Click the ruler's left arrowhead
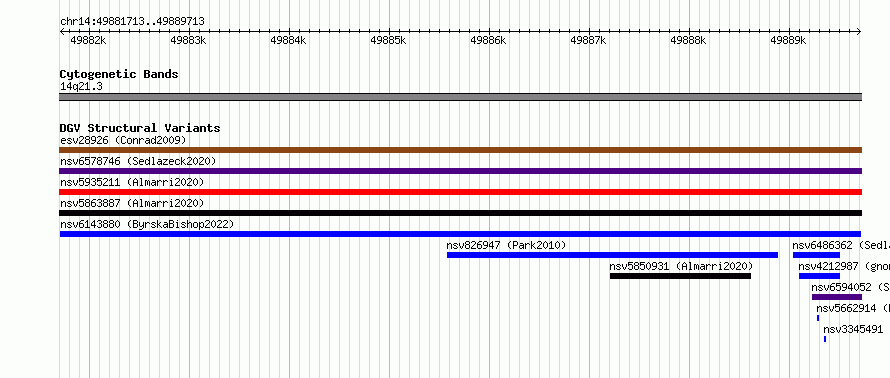The width and height of the screenshot is (890, 378). point(62,31)
